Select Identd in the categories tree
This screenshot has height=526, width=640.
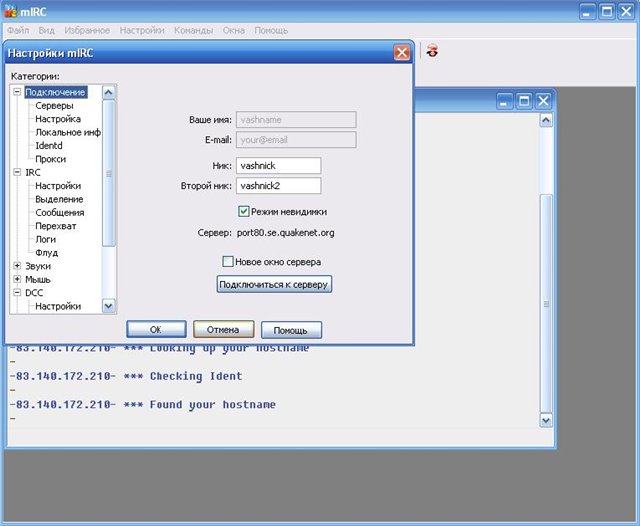point(49,146)
